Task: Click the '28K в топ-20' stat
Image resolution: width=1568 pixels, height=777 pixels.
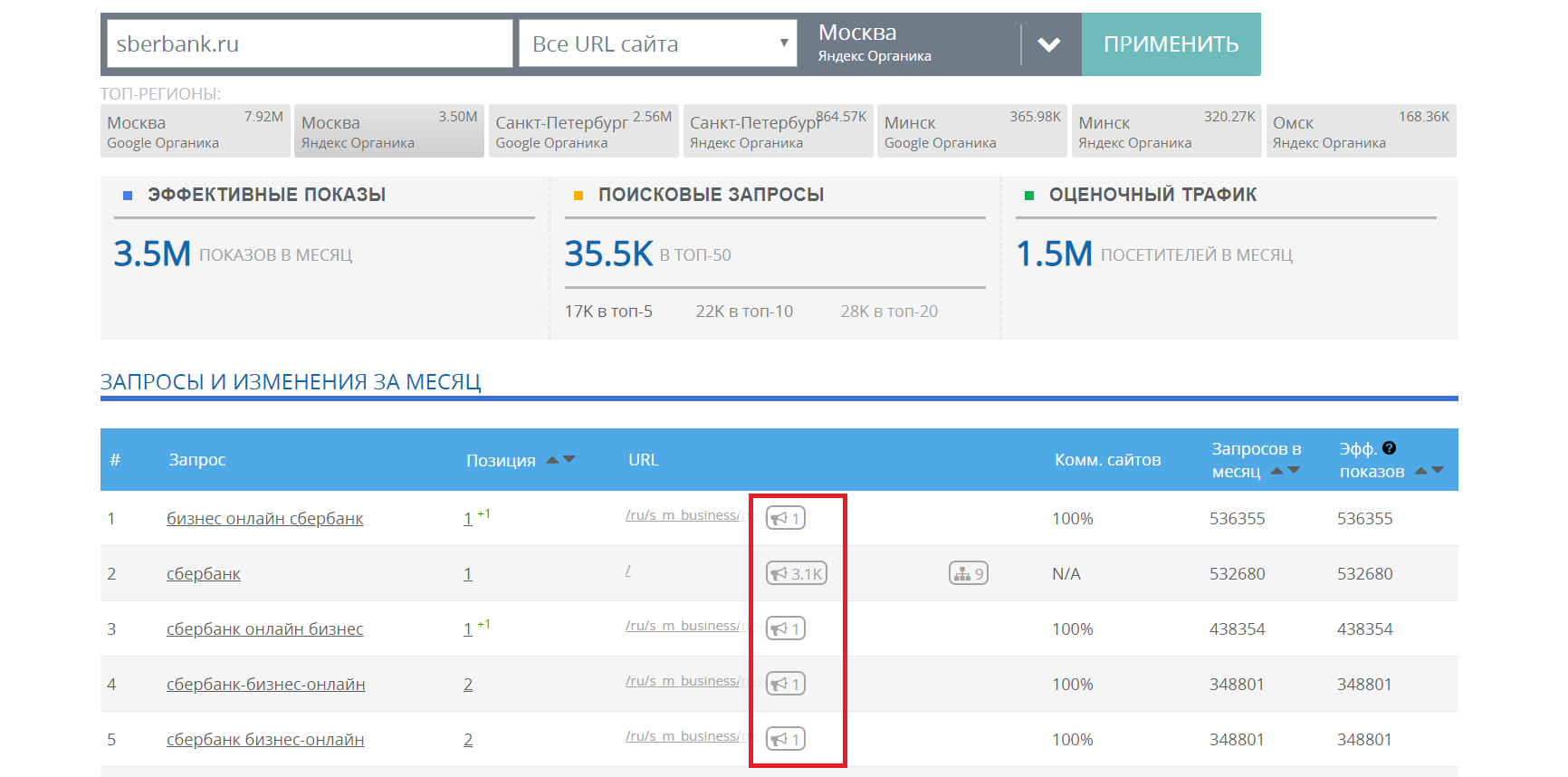Action: coord(889,312)
